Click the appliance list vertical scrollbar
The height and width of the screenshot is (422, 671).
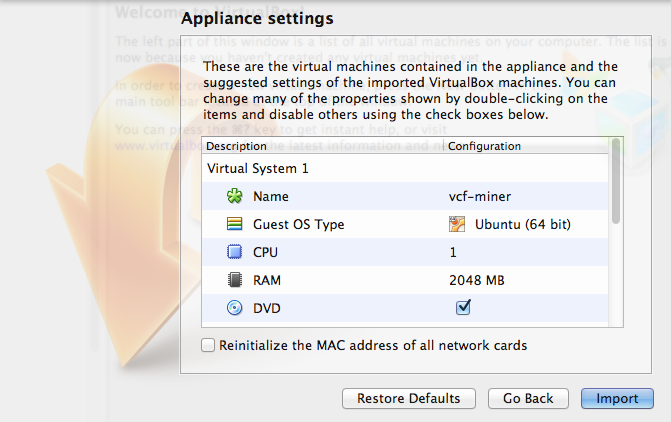pyautogui.click(x=616, y=180)
